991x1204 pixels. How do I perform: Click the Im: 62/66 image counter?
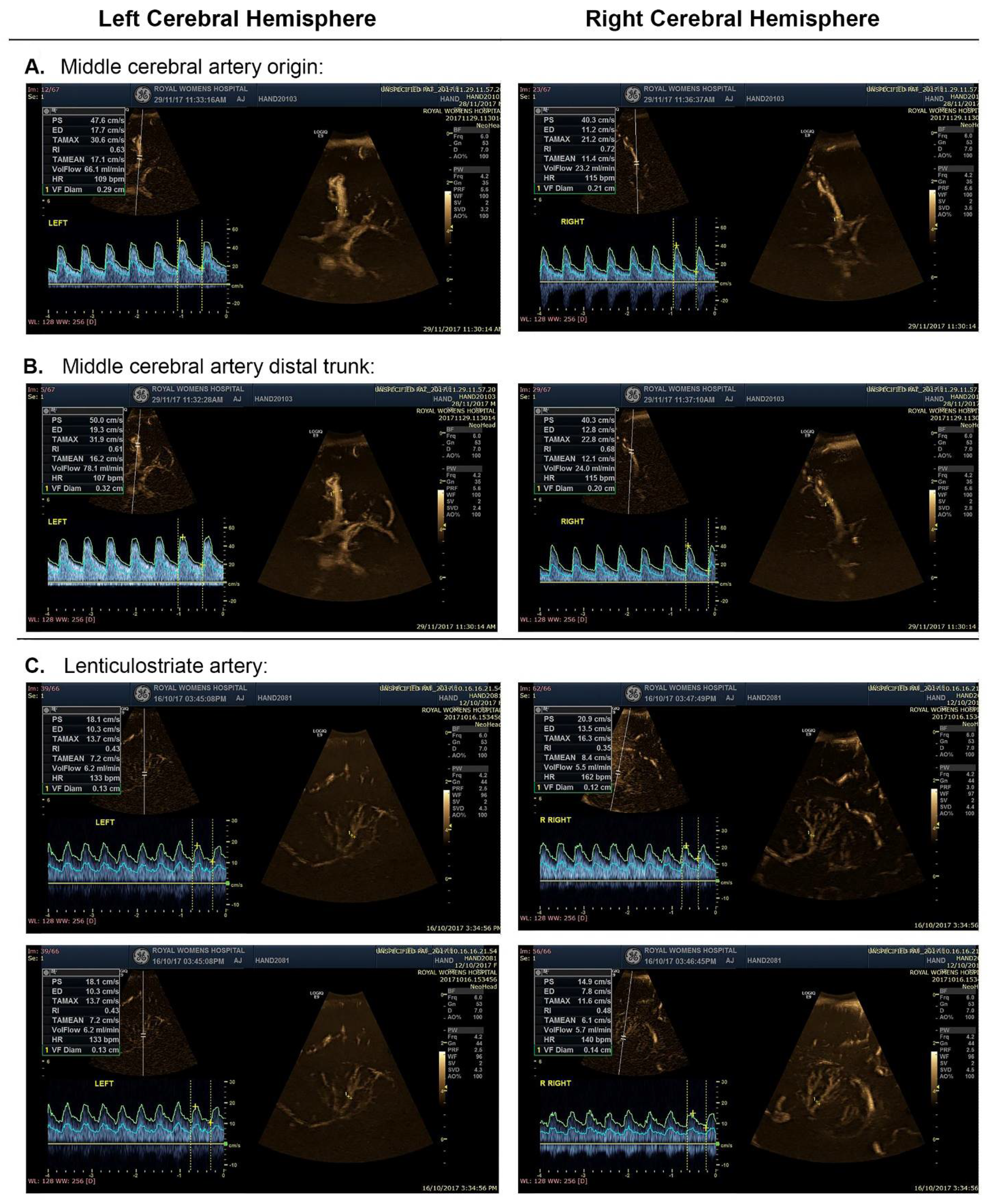[x=535, y=688]
